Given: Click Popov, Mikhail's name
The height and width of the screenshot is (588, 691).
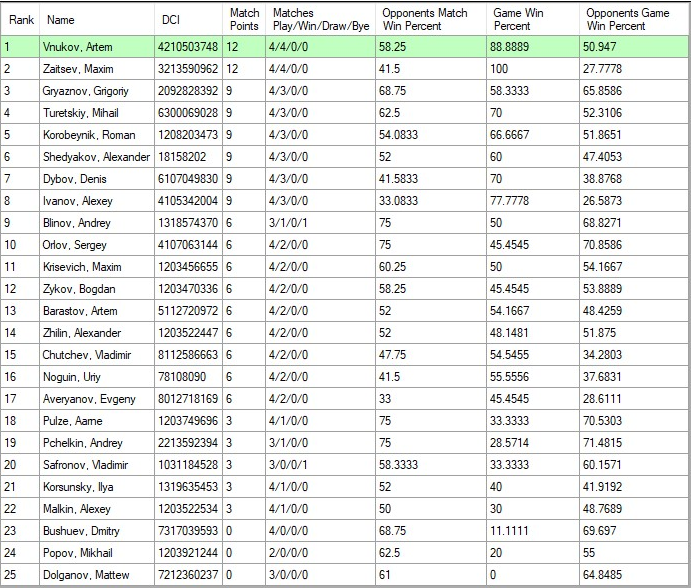Looking at the screenshot, I should coord(78,553).
